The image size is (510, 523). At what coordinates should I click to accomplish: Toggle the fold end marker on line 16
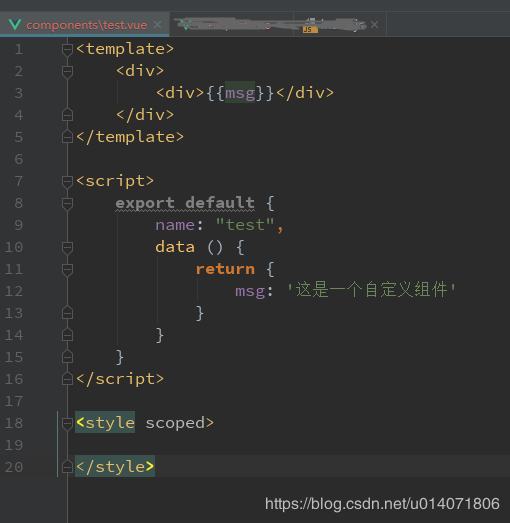67,379
